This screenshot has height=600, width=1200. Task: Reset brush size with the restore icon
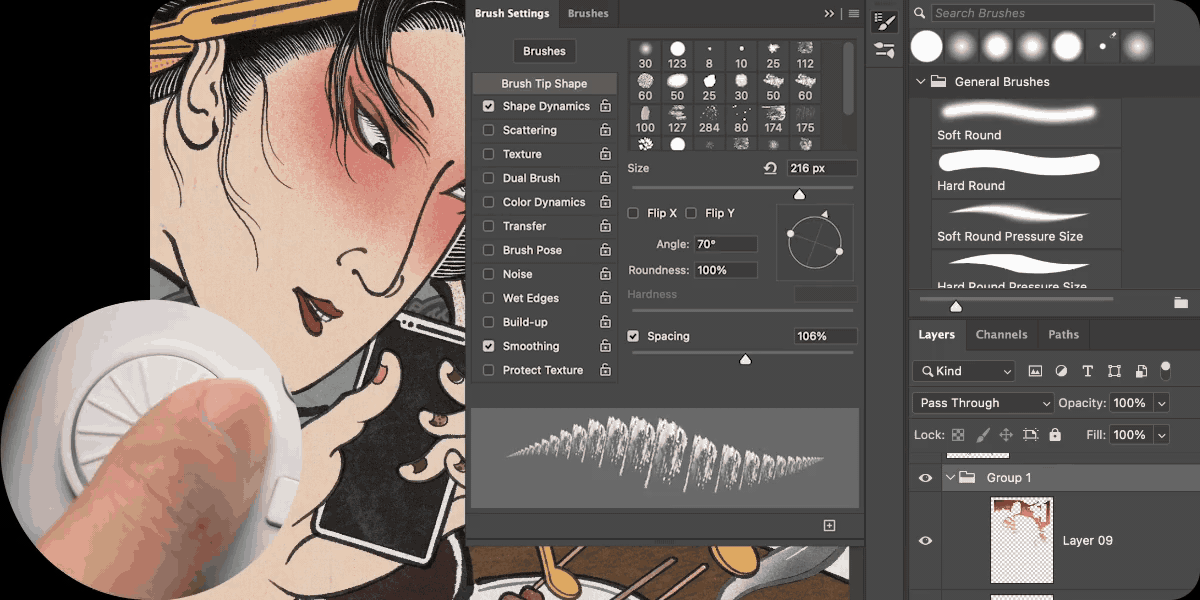pyautogui.click(x=770, y=168)
